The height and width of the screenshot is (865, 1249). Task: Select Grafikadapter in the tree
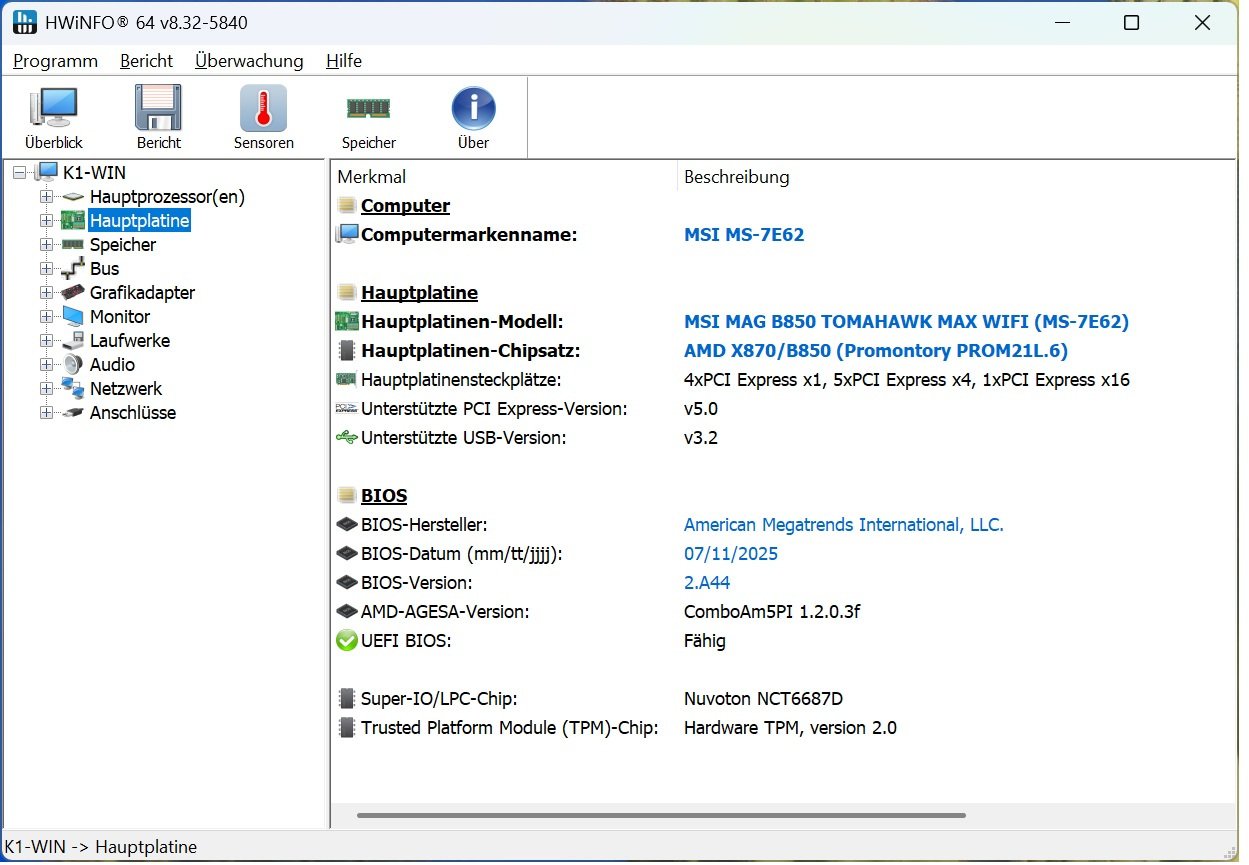tap(142, 293)
